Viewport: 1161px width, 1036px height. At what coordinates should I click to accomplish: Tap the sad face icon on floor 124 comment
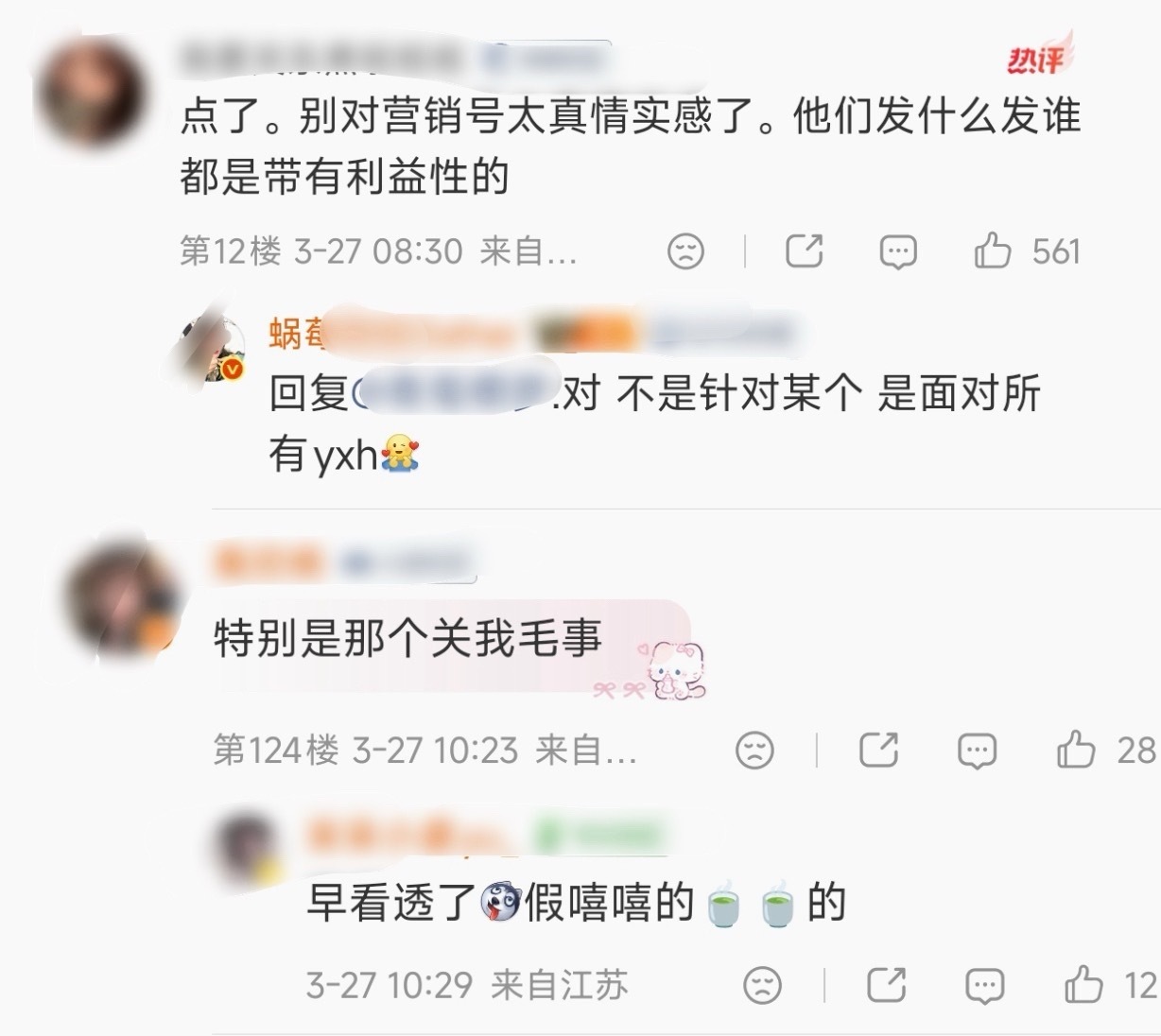click(x=754, y=751)
